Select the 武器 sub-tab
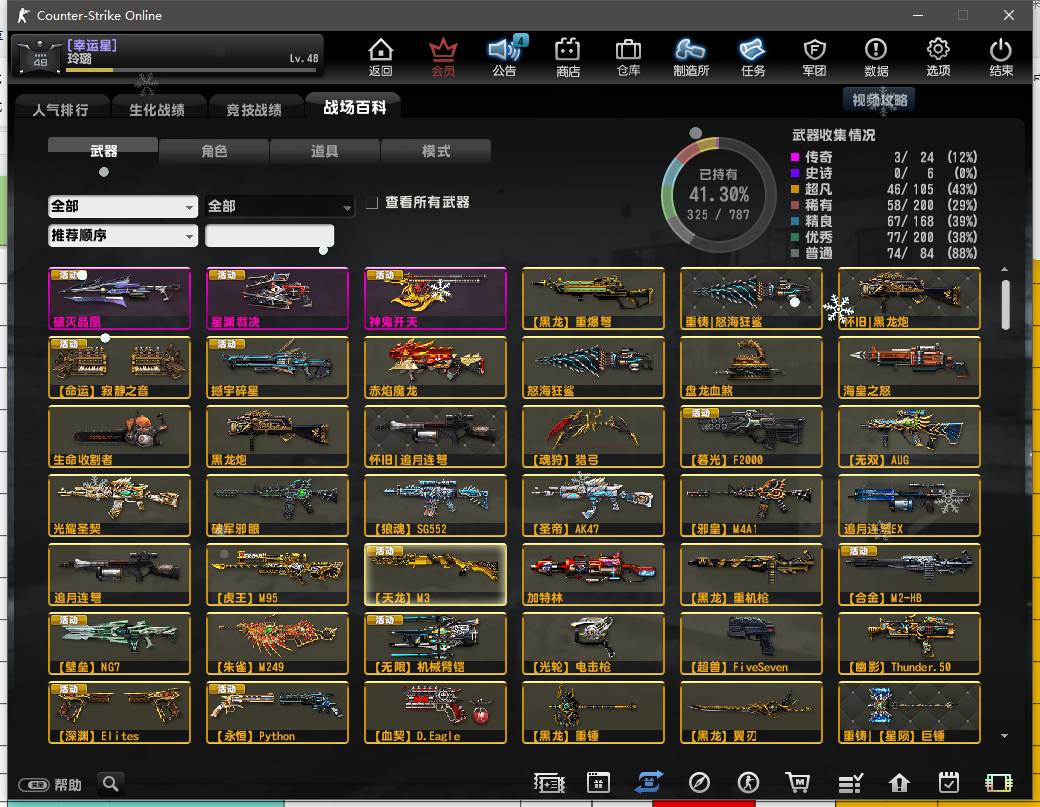Image resolution: width=1040 pixels, height=807 pixels. (103, 151)
